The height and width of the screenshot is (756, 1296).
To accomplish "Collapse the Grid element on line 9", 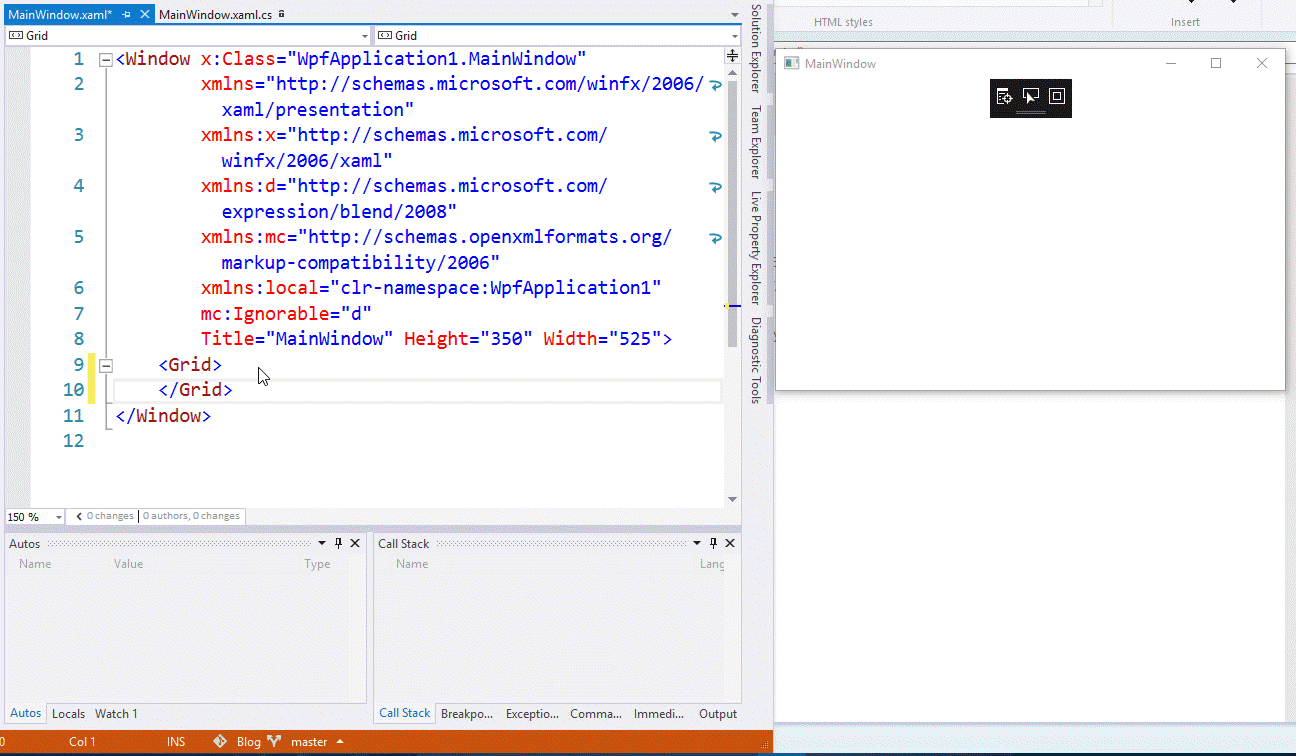I will point(106,365).
